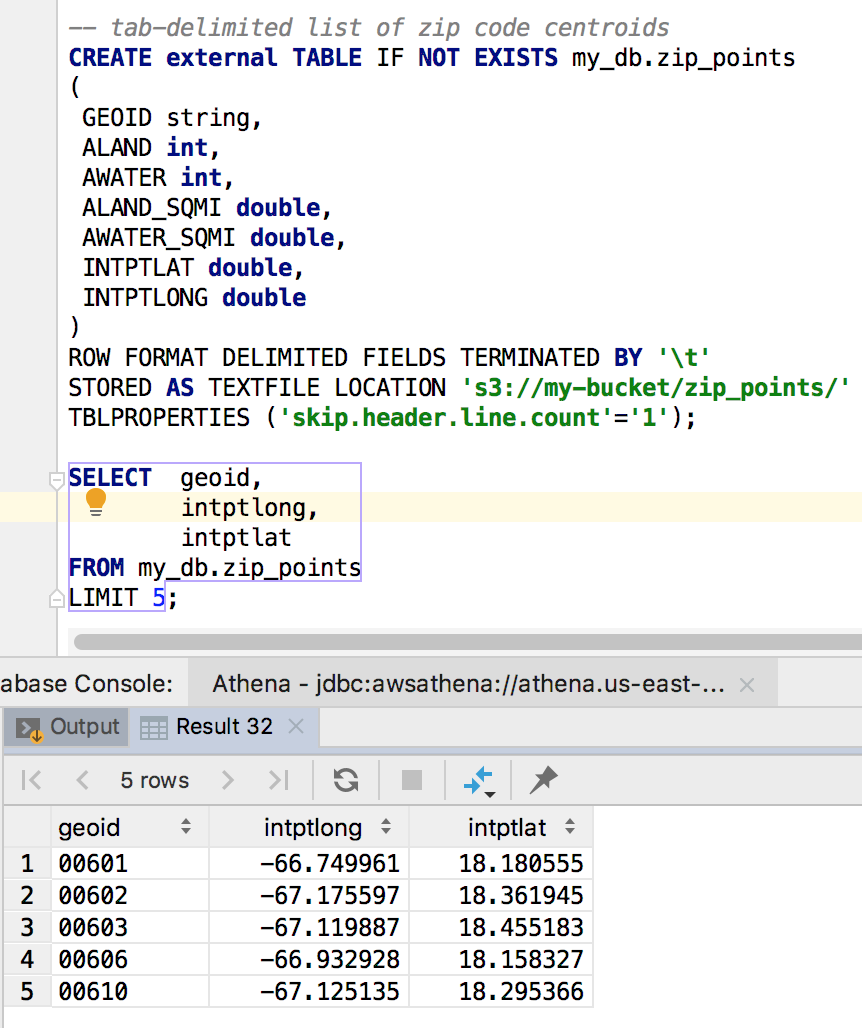Click the stop query square icon
The image size is (862, 1028).
tap(412, 780)
